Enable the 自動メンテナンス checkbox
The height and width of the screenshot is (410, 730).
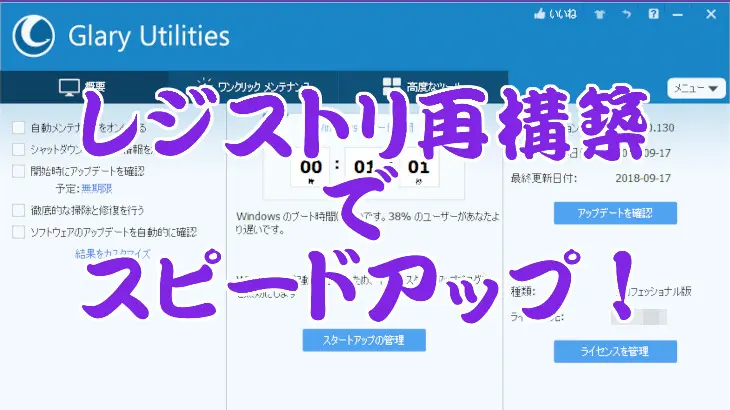click(x=19, y=128)
